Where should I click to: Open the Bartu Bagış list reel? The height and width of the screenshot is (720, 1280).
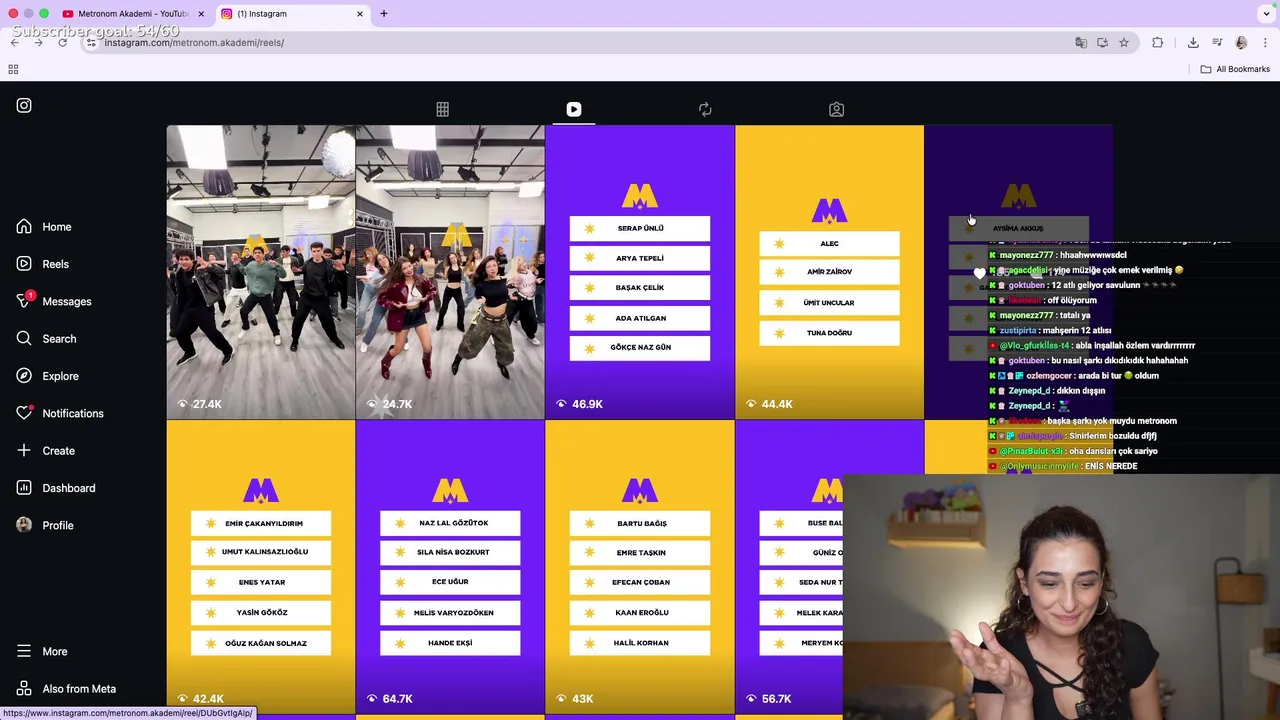pyautogui.click(x=640, y=567)
